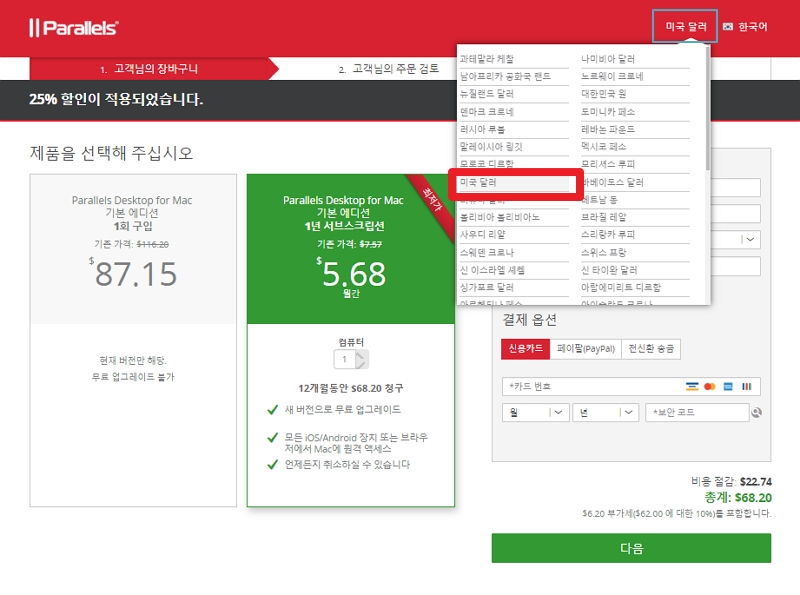
Task: Pick 덴마크 크로네 from the list
Action: (x=513, y=112)
